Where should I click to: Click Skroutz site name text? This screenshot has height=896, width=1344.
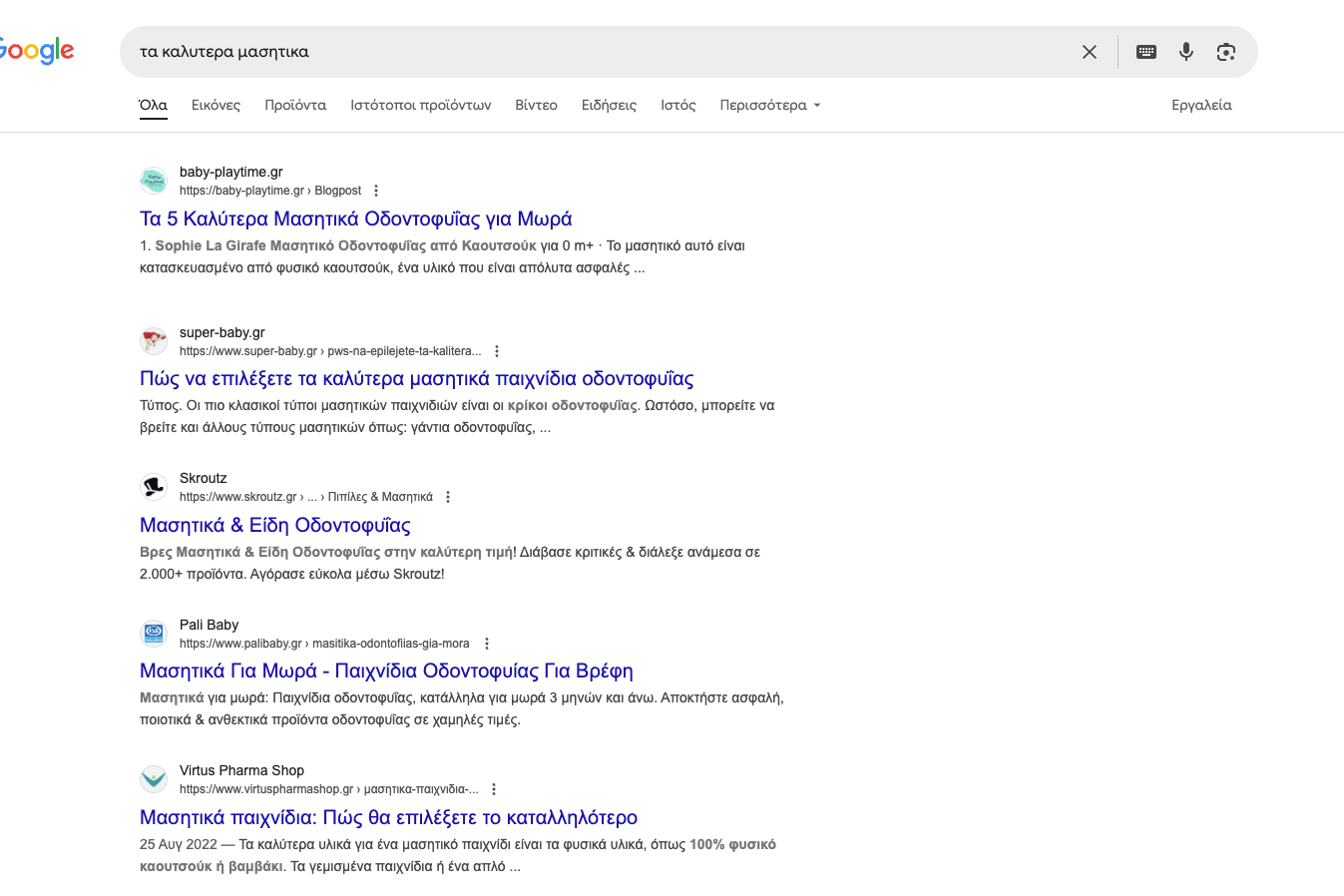pyautogui.click(x=204, y=478)
